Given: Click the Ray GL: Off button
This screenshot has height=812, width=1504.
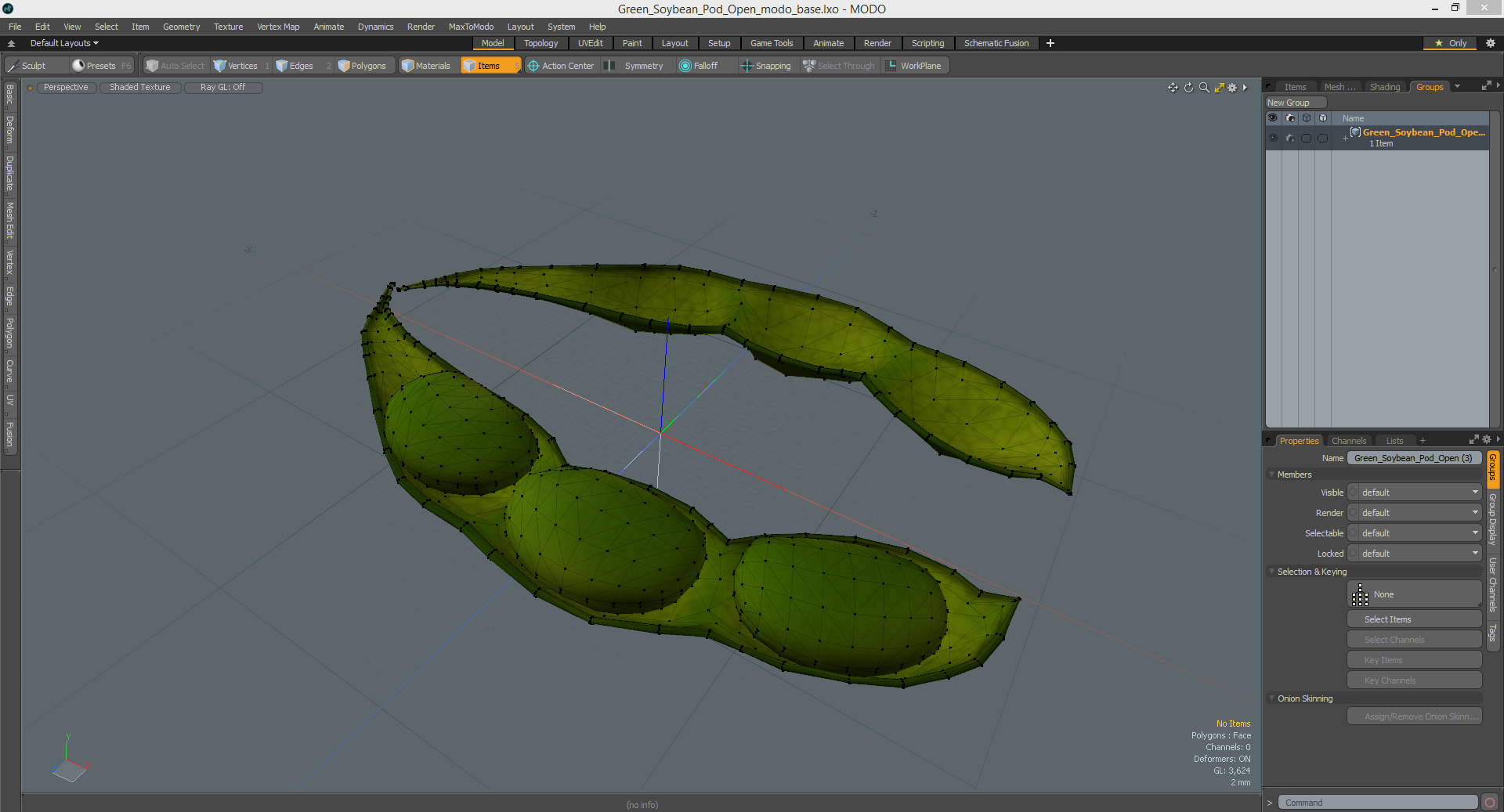Looking at the screenshot, I should tap(222, 88).
